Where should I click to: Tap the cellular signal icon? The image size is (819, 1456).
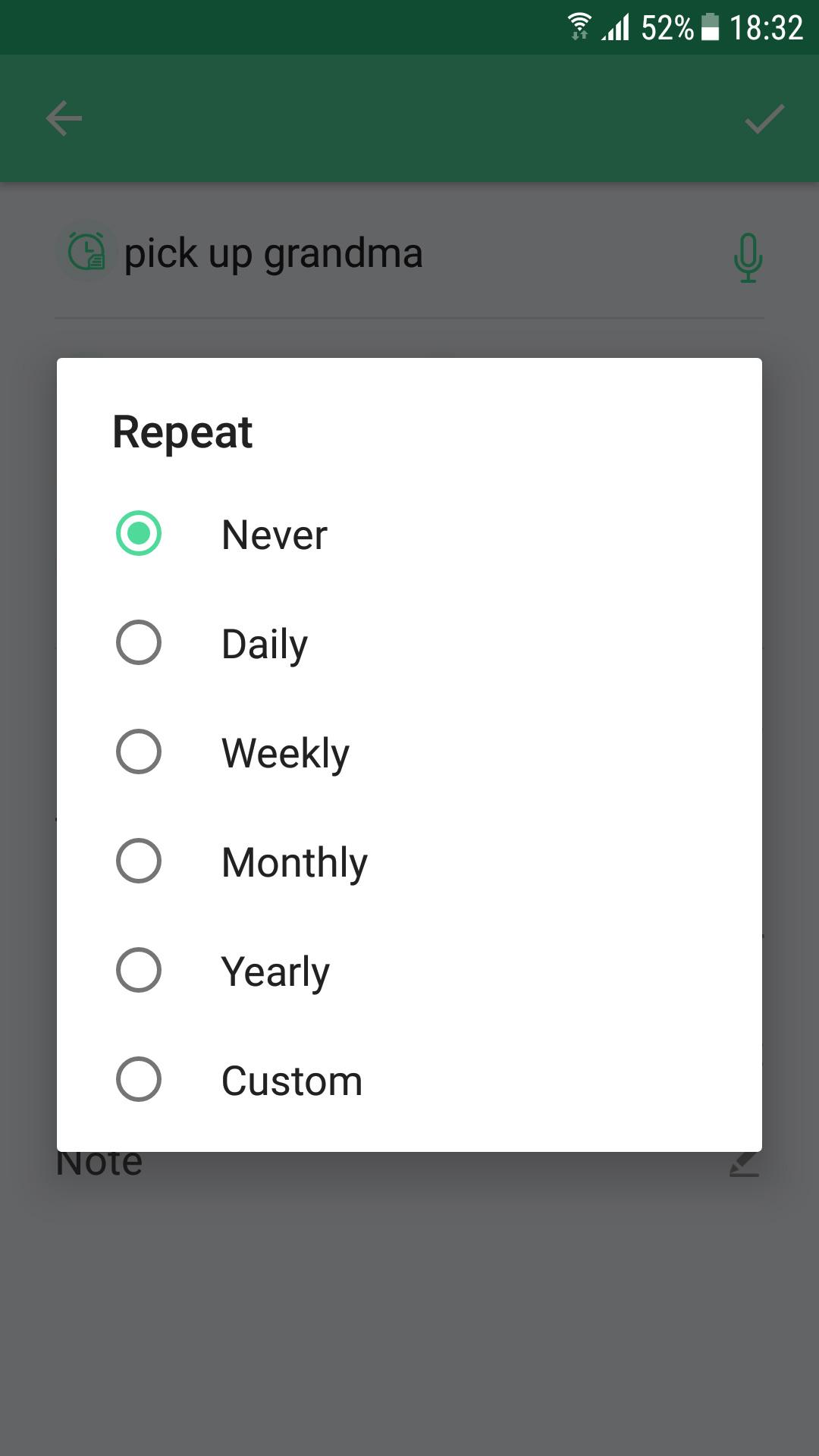(x=617, y=27)
